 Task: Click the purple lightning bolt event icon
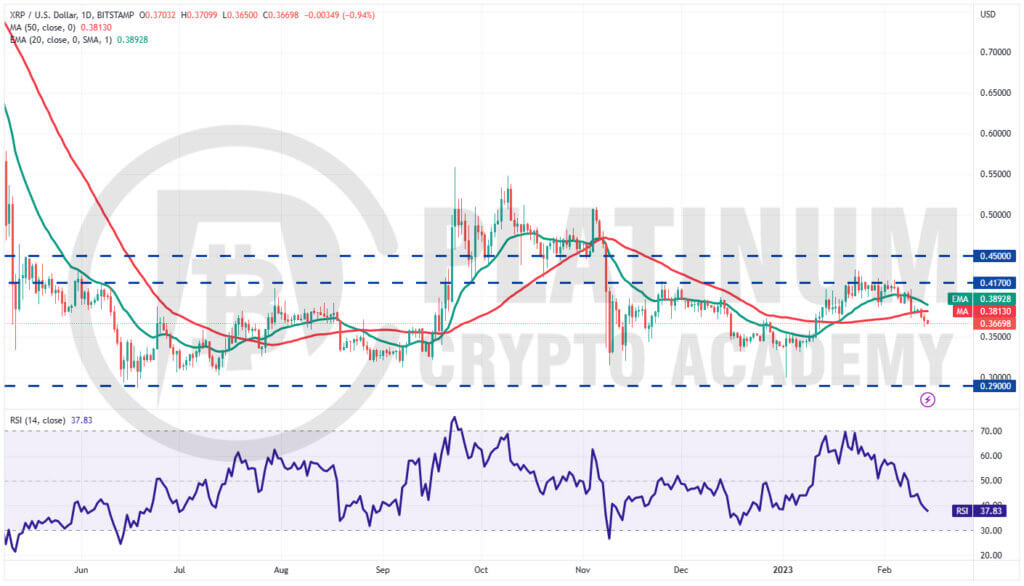click(927, 399)
